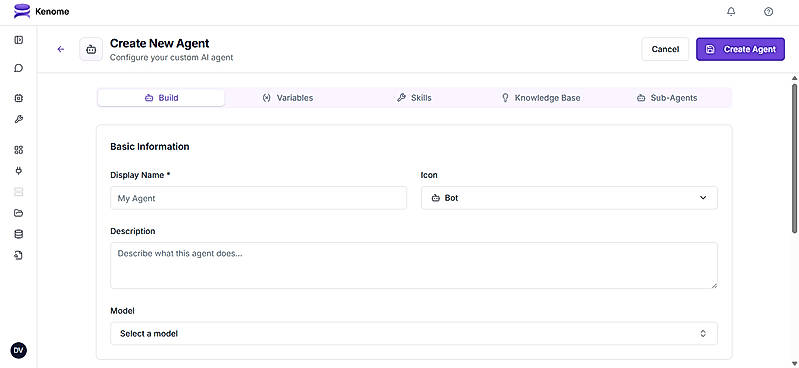Click the Configure your custom AI agent subtitle

point(171,58)
